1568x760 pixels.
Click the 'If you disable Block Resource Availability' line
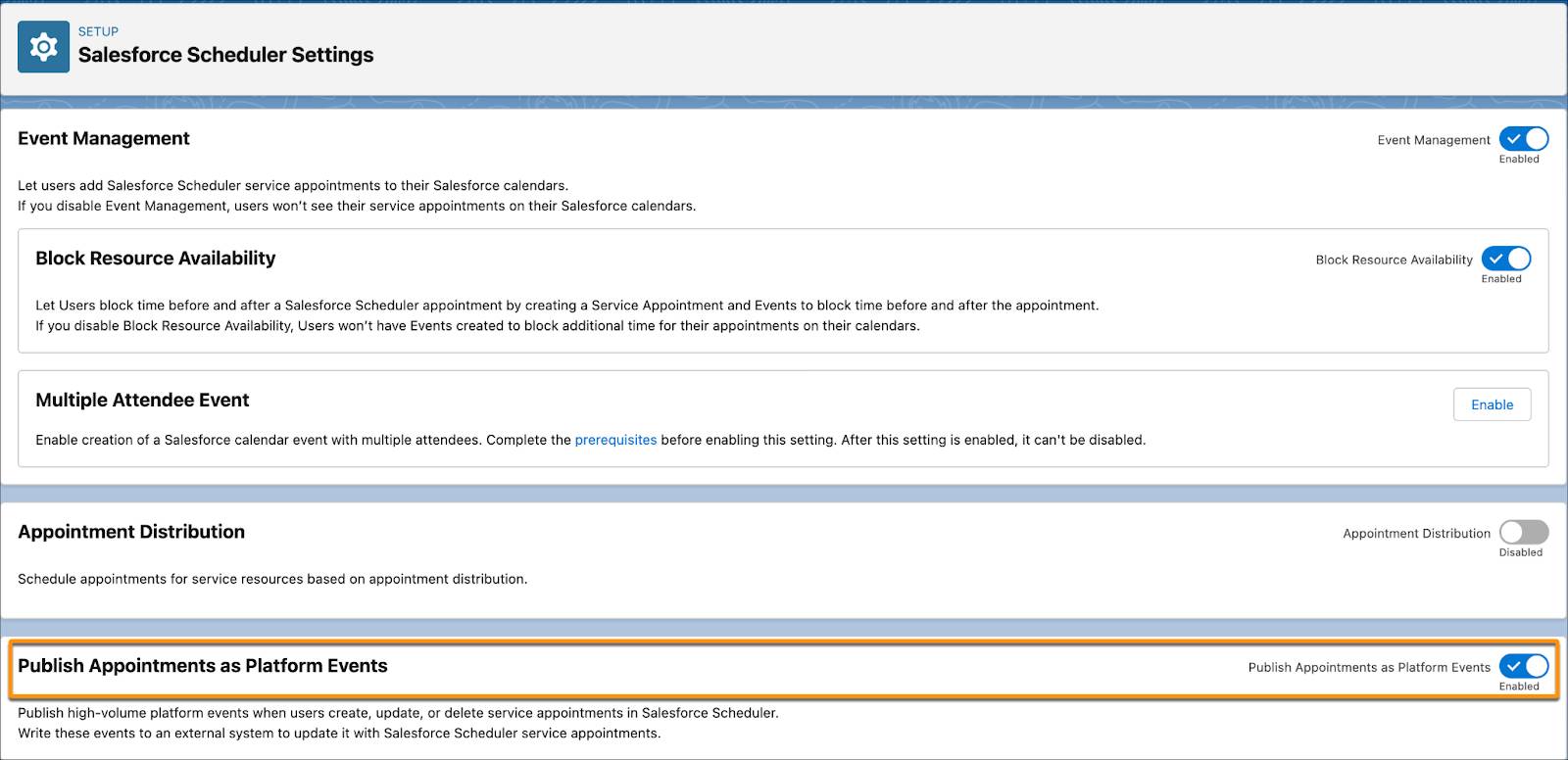(x=477, y=326)
